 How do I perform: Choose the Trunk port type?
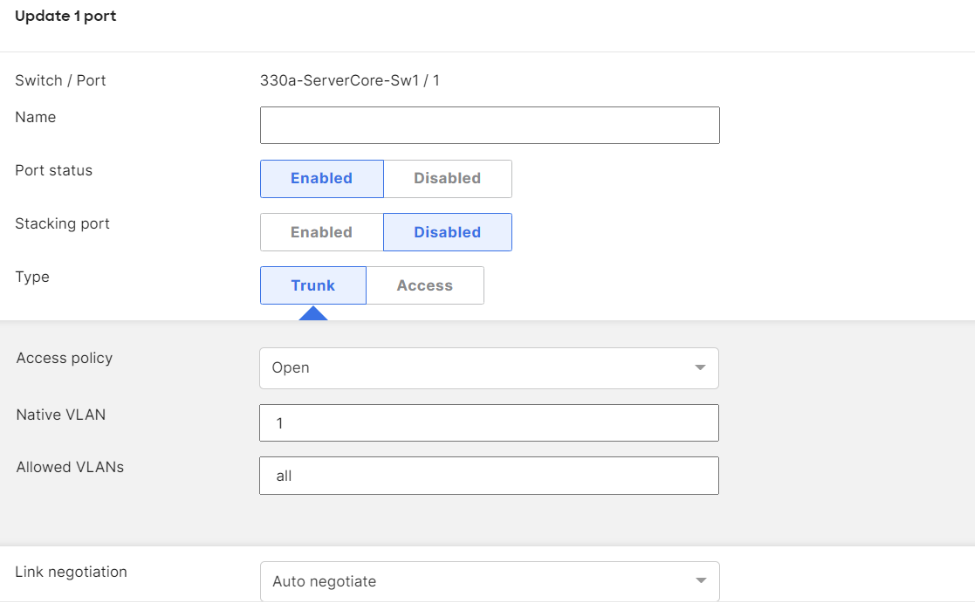pos(313,285)
